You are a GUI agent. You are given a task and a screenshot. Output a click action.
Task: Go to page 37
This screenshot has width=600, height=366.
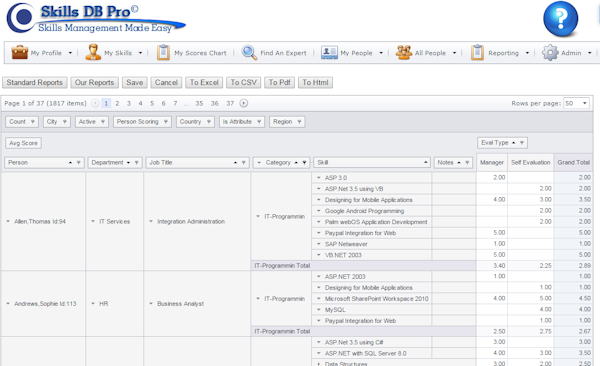click(230, 103)
